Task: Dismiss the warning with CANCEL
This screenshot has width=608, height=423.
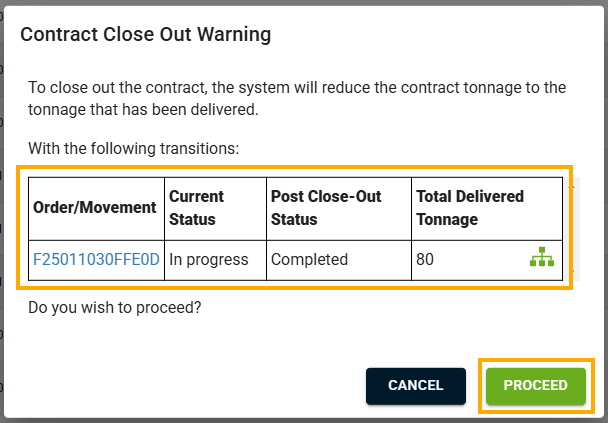Action: 416,386
